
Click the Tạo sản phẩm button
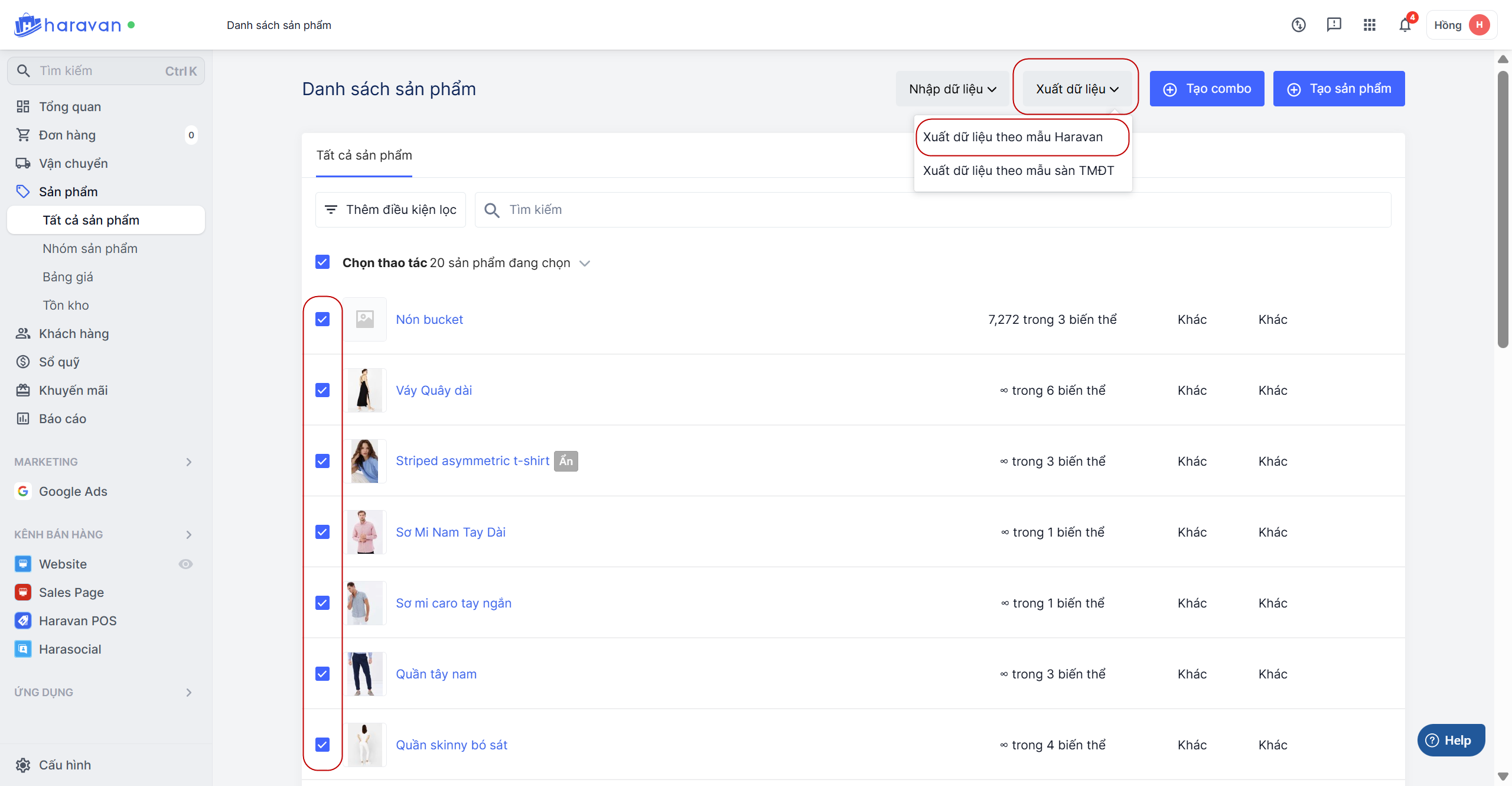1338,89
